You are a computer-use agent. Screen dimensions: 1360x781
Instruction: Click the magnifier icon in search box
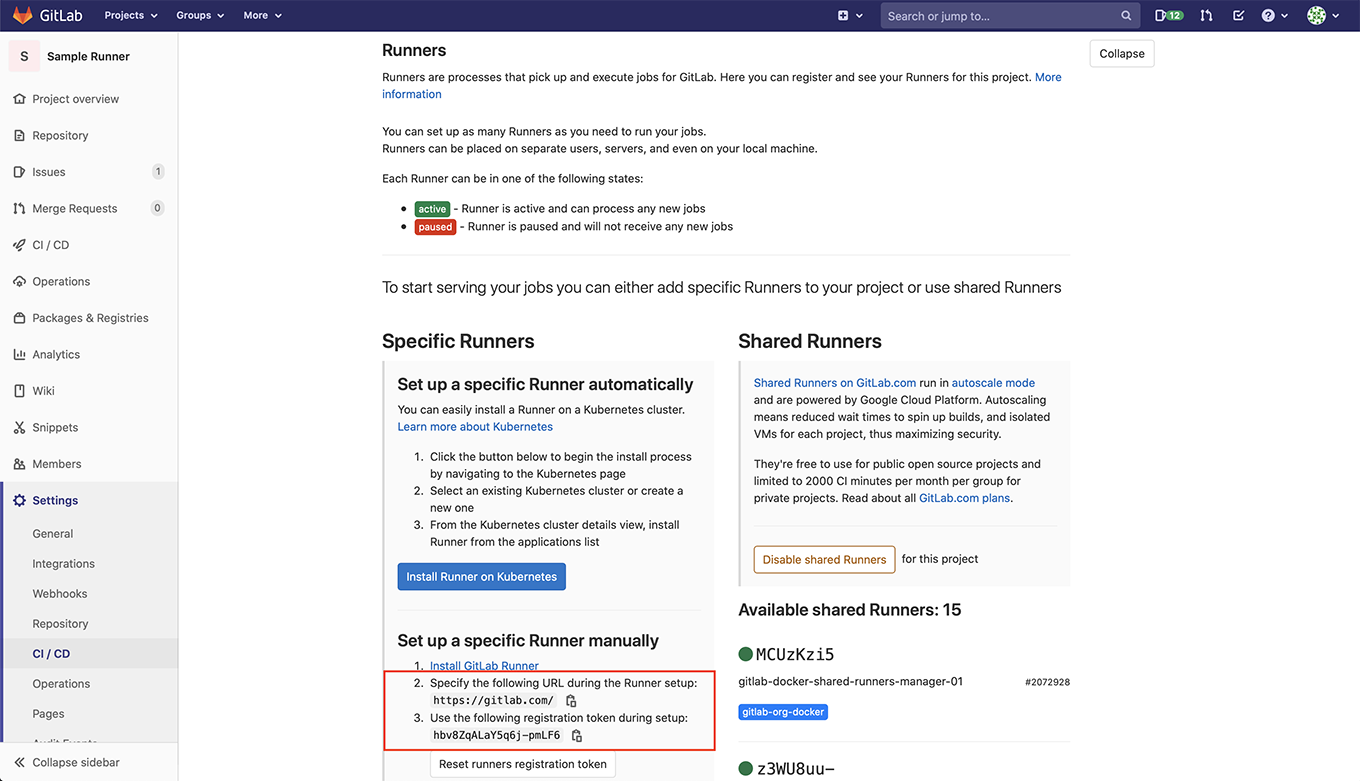pyautogui.click(x=1126, y=16)
